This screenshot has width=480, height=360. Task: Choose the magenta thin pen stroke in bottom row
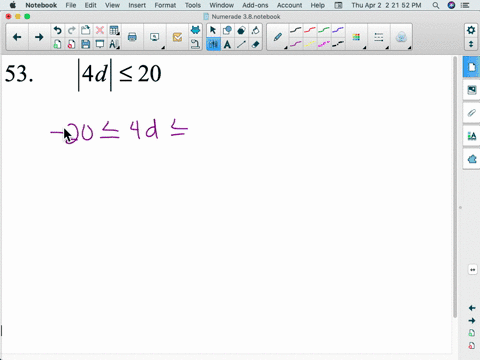coord(296,44)
